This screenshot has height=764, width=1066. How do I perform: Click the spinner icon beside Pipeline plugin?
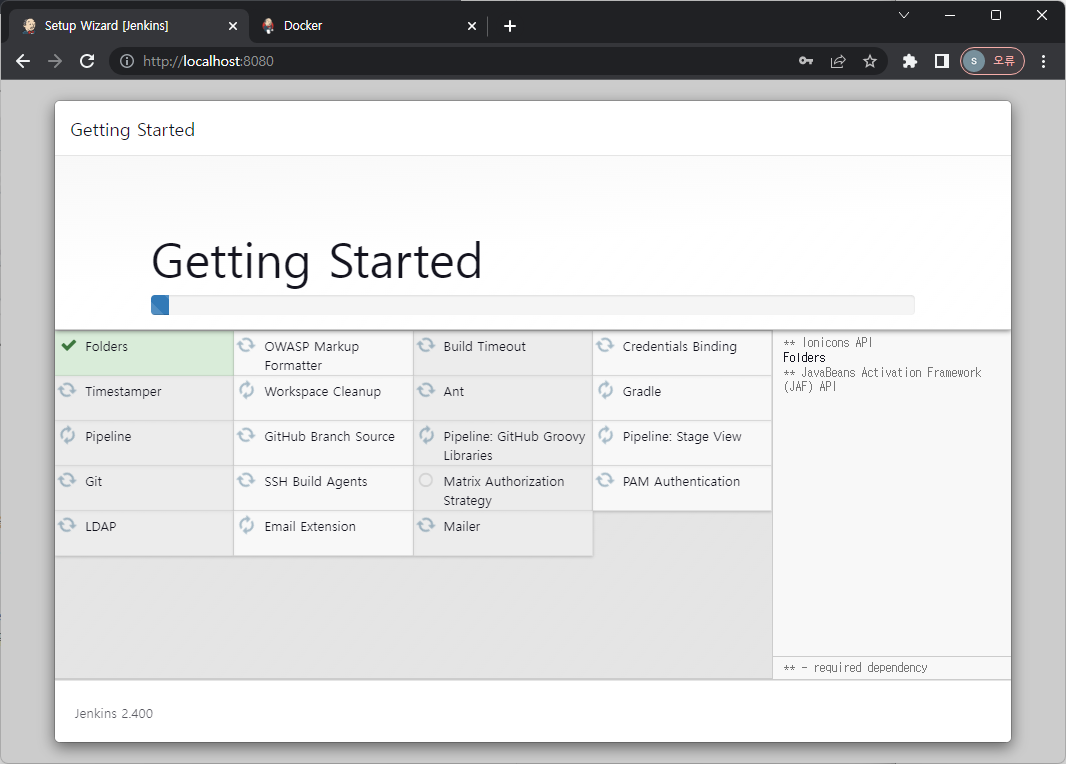coord(67,435)
